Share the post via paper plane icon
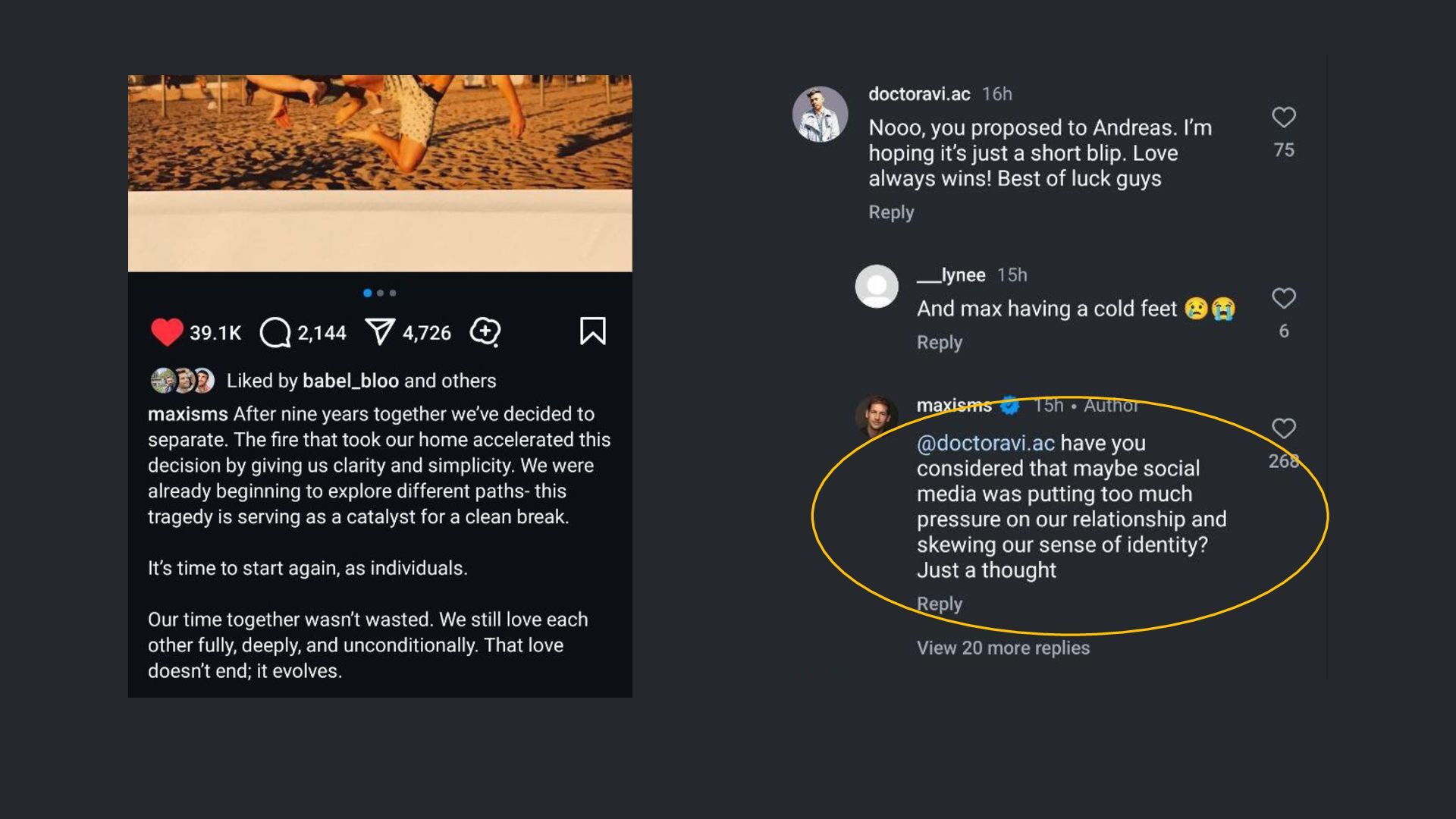 (x=379, y=331)
